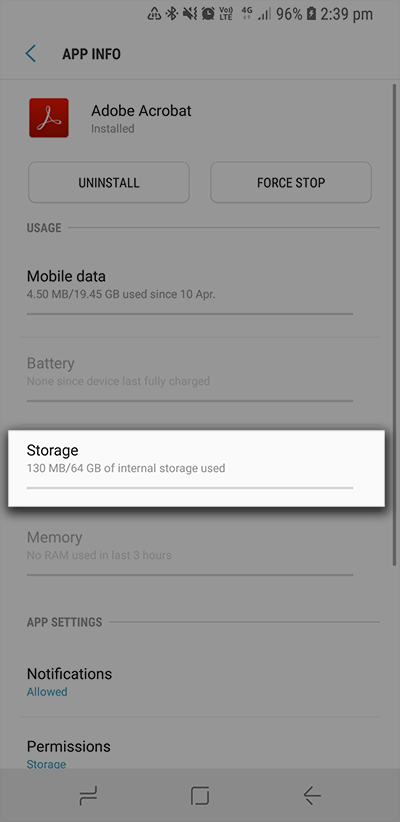Tap the home button in navigation bar
The width and height of the screenshot is (400, 822).
click(x=200, y=796)
